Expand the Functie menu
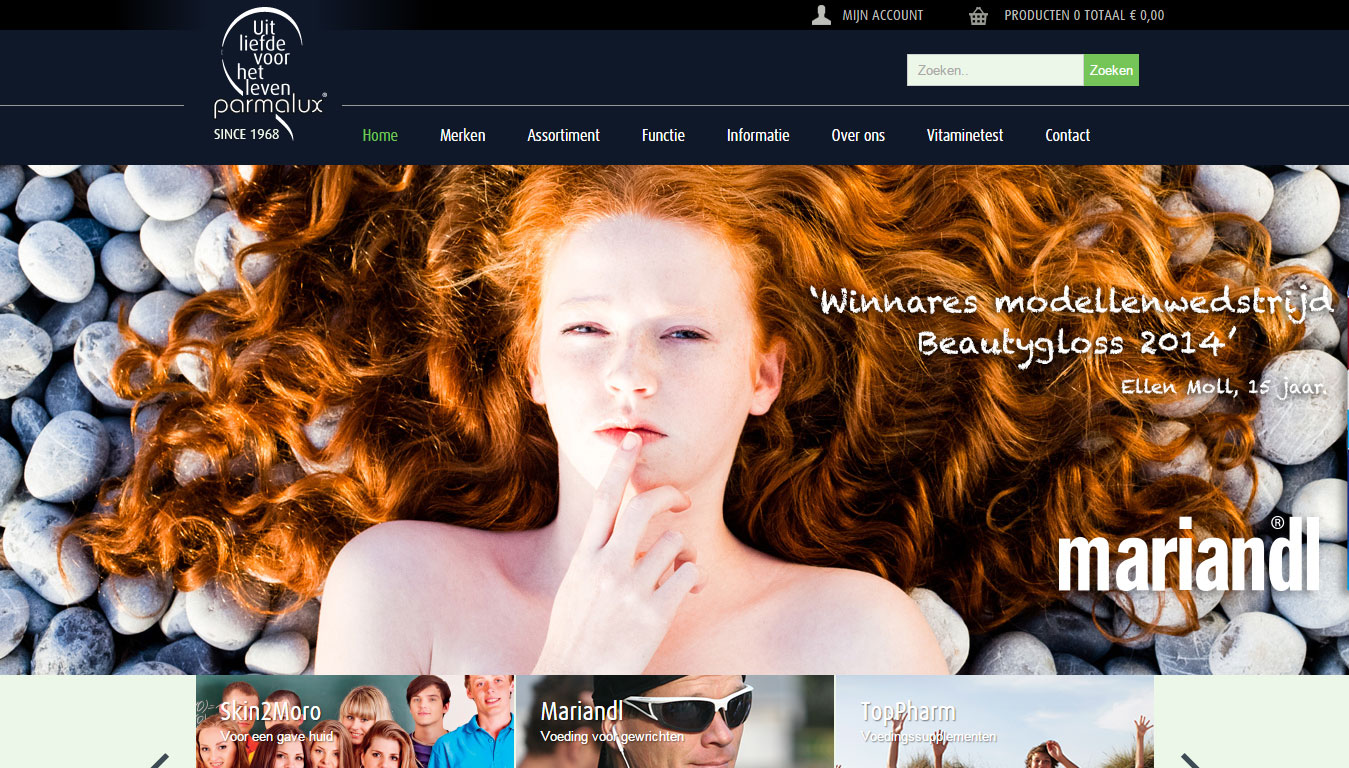The image size is (1349, 768). tap(663, 135)
